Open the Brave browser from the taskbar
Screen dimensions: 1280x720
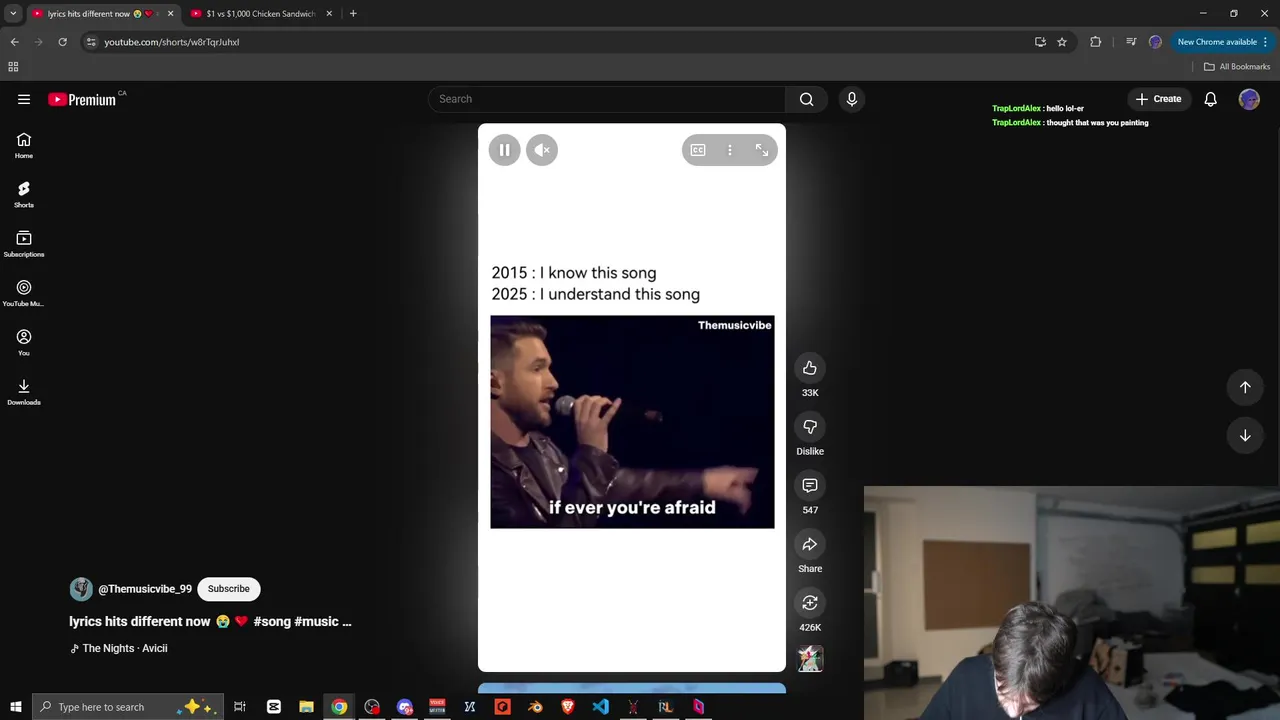click(x=568, y=707)
